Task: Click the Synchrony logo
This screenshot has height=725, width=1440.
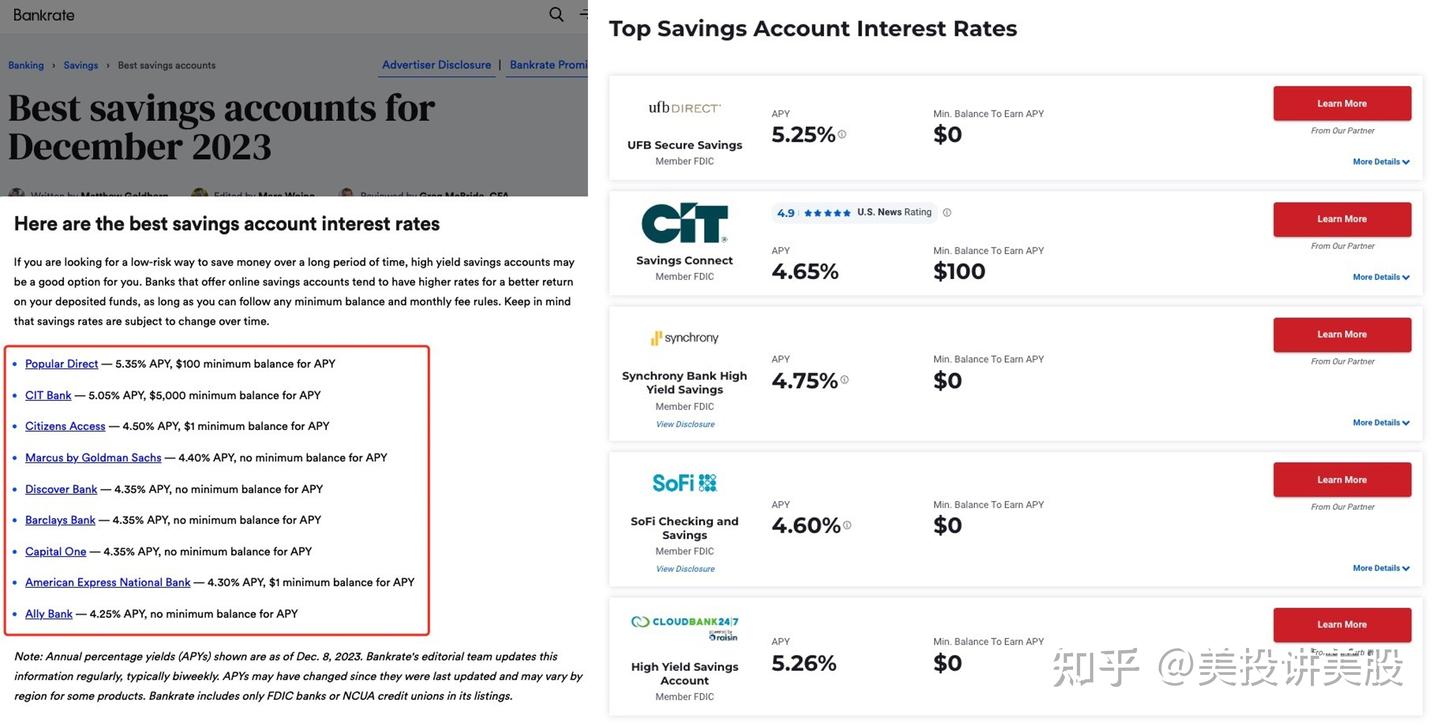Action: click(x=684, y=338)
